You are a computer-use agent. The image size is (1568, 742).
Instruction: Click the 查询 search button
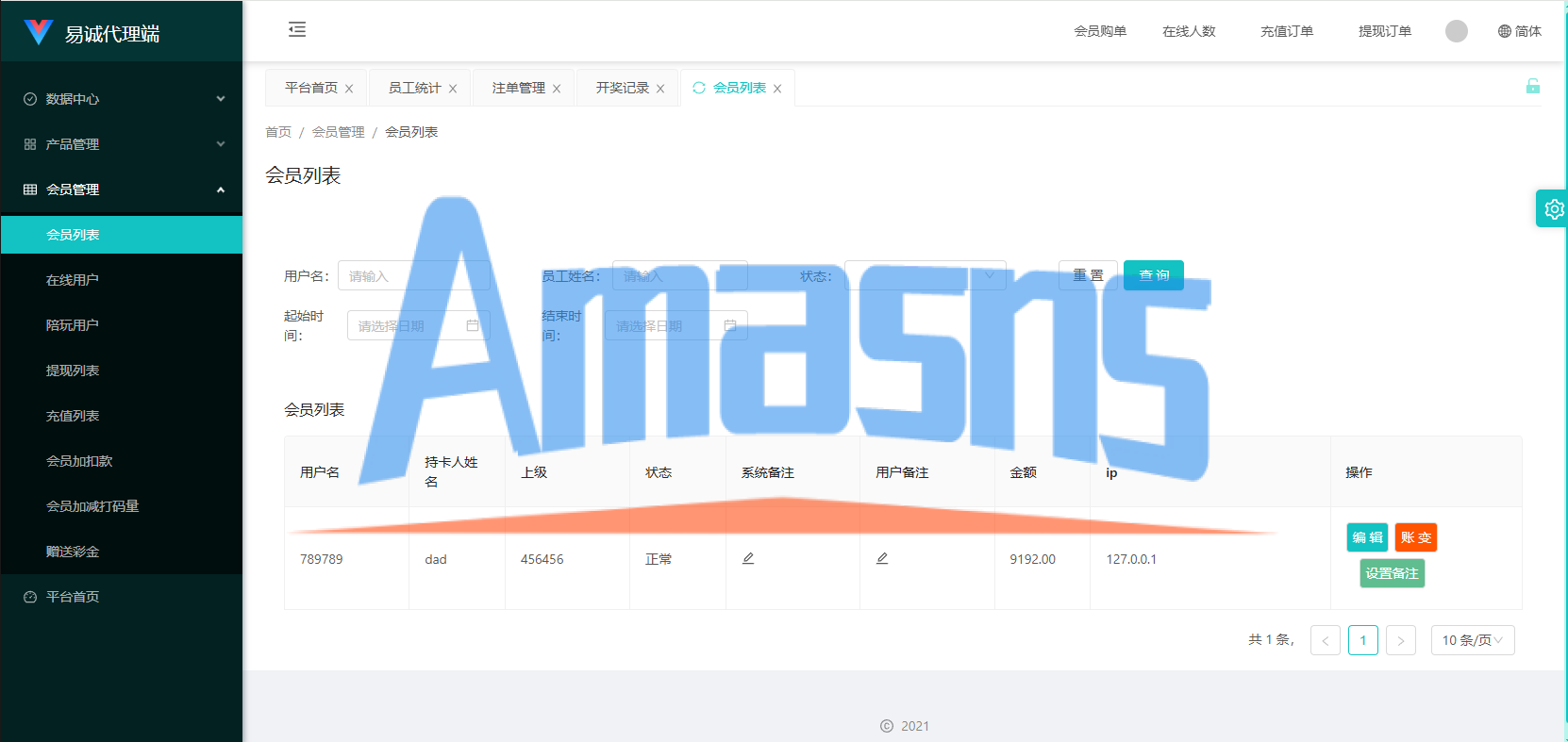(1154, 275)
